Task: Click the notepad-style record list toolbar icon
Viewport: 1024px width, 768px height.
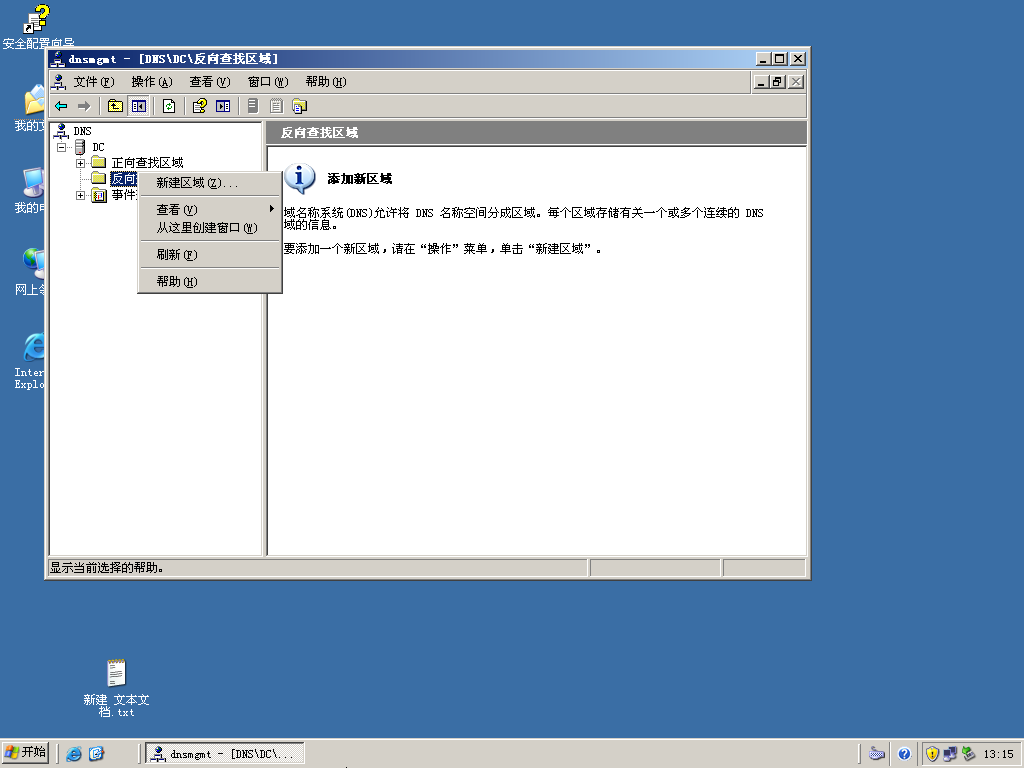Action: coord(276,106)
